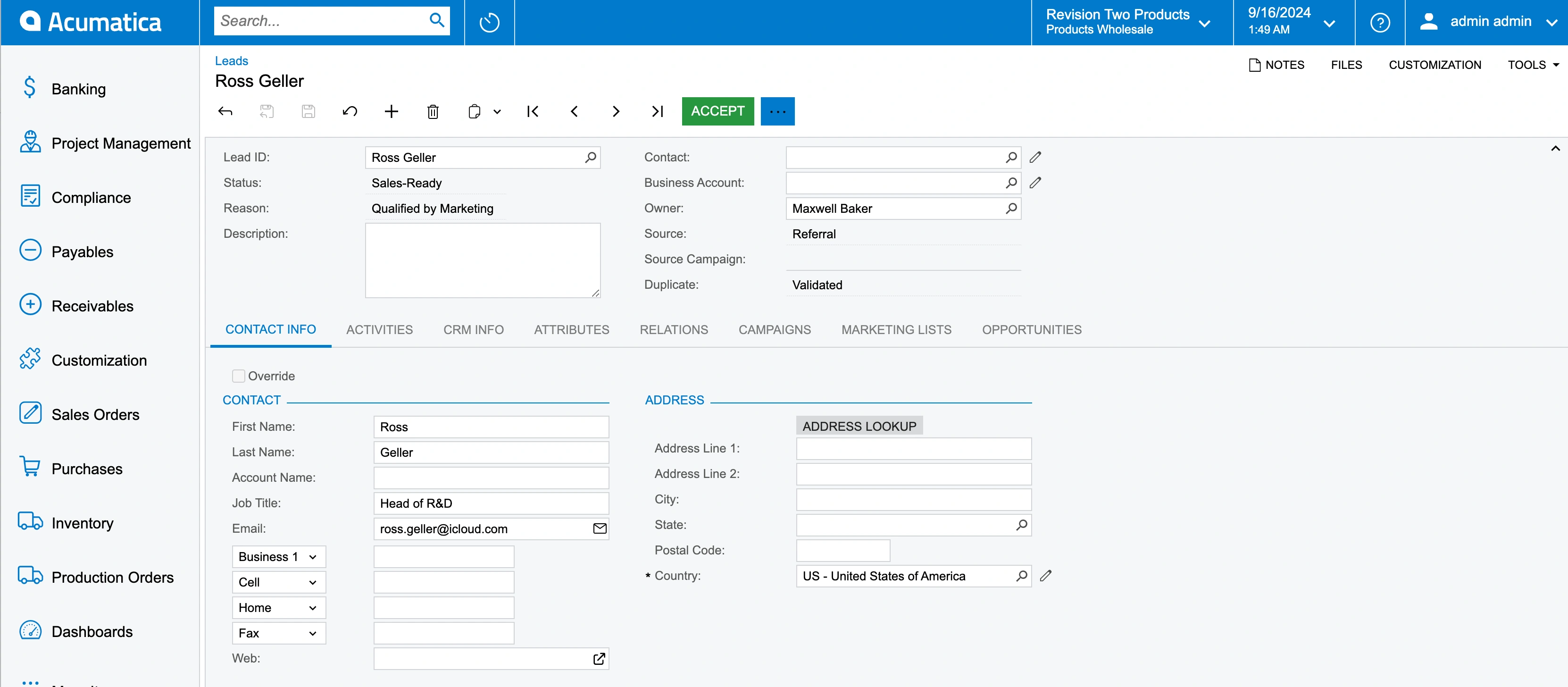Screen dimensions: 1568x687
Task: Check the Duplicate validated status
Action: [817, 285]
